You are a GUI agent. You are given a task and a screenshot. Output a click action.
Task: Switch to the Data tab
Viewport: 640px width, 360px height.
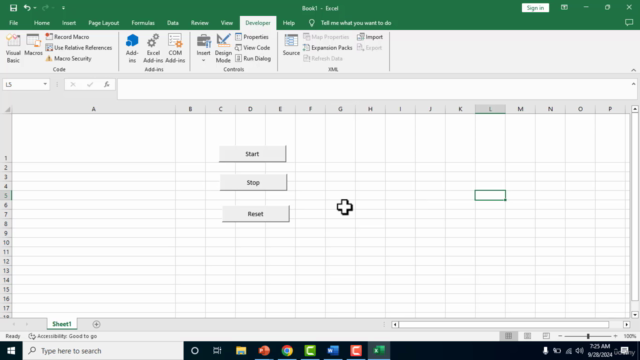173,23
